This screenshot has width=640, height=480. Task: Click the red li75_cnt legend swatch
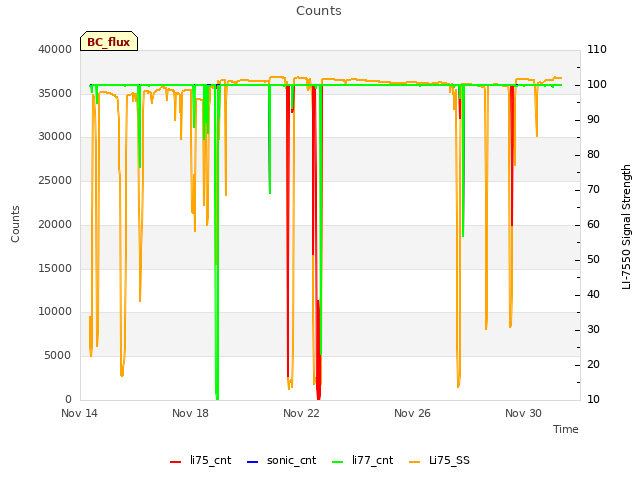click(x=176, y=462)
